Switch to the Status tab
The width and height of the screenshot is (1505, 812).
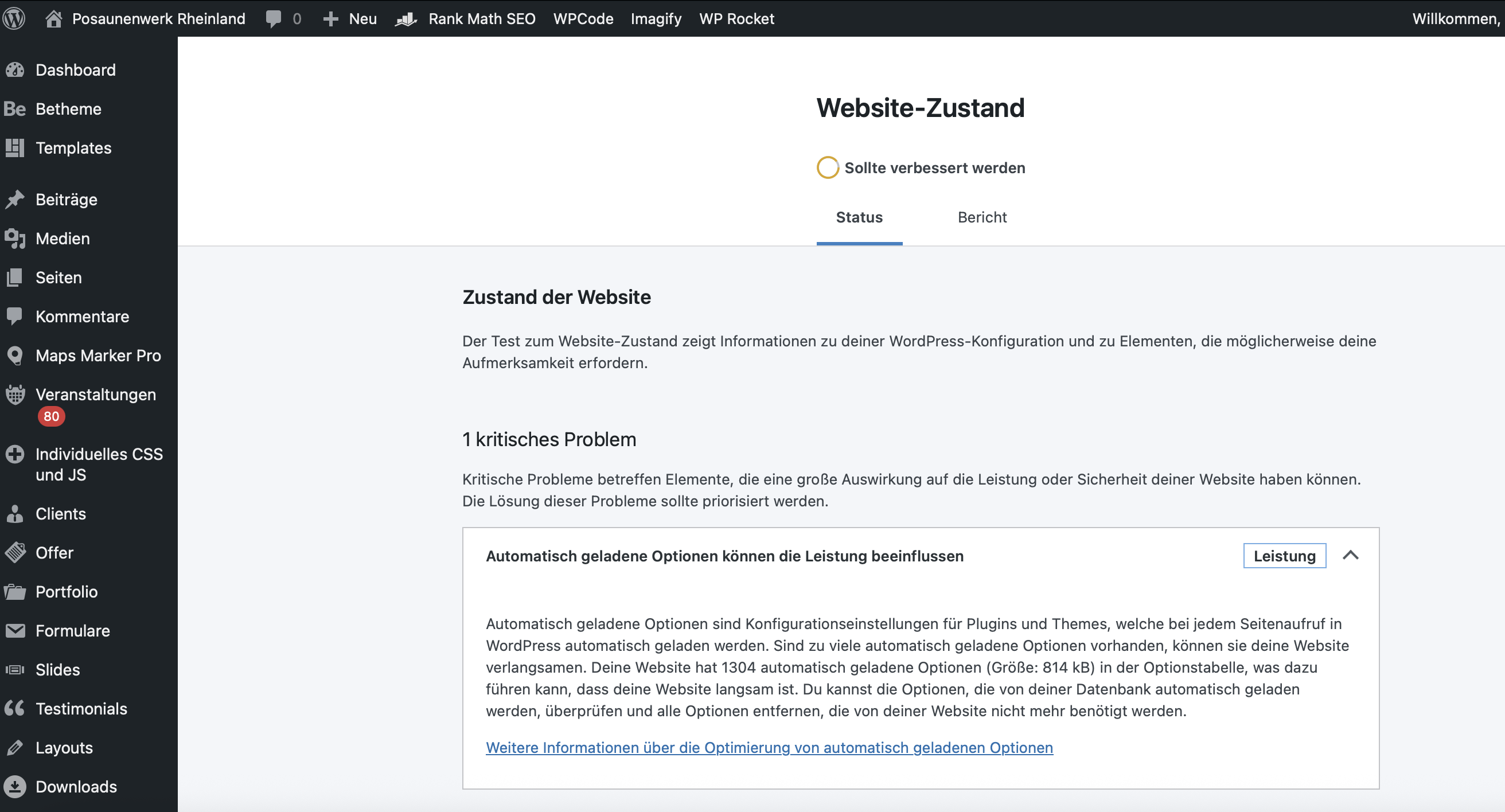[x=859, y=217]
